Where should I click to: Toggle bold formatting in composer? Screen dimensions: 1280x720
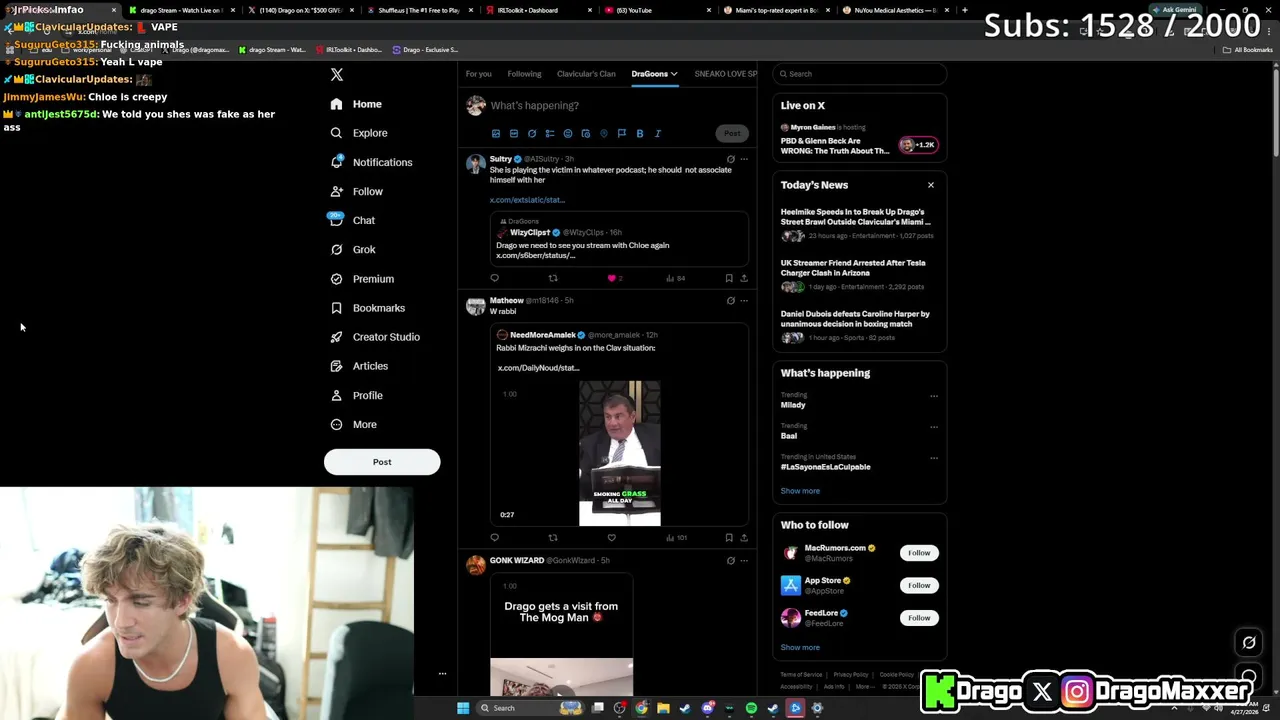click(640, 134)
